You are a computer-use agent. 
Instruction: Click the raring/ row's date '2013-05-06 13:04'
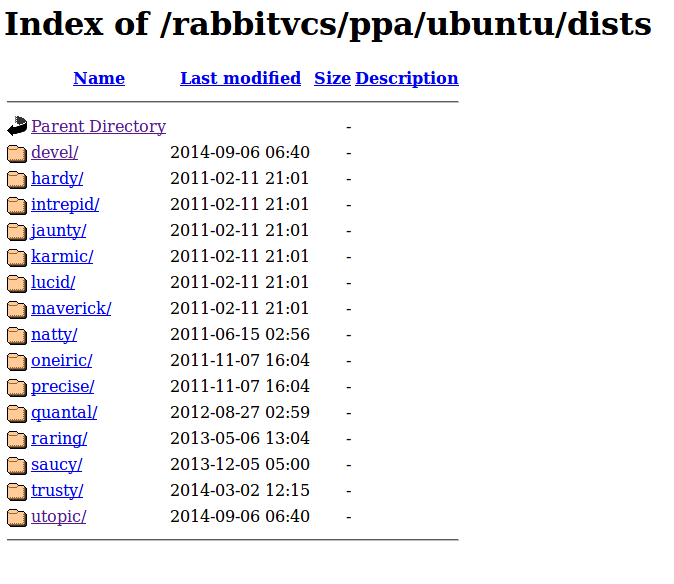[240, 438]
